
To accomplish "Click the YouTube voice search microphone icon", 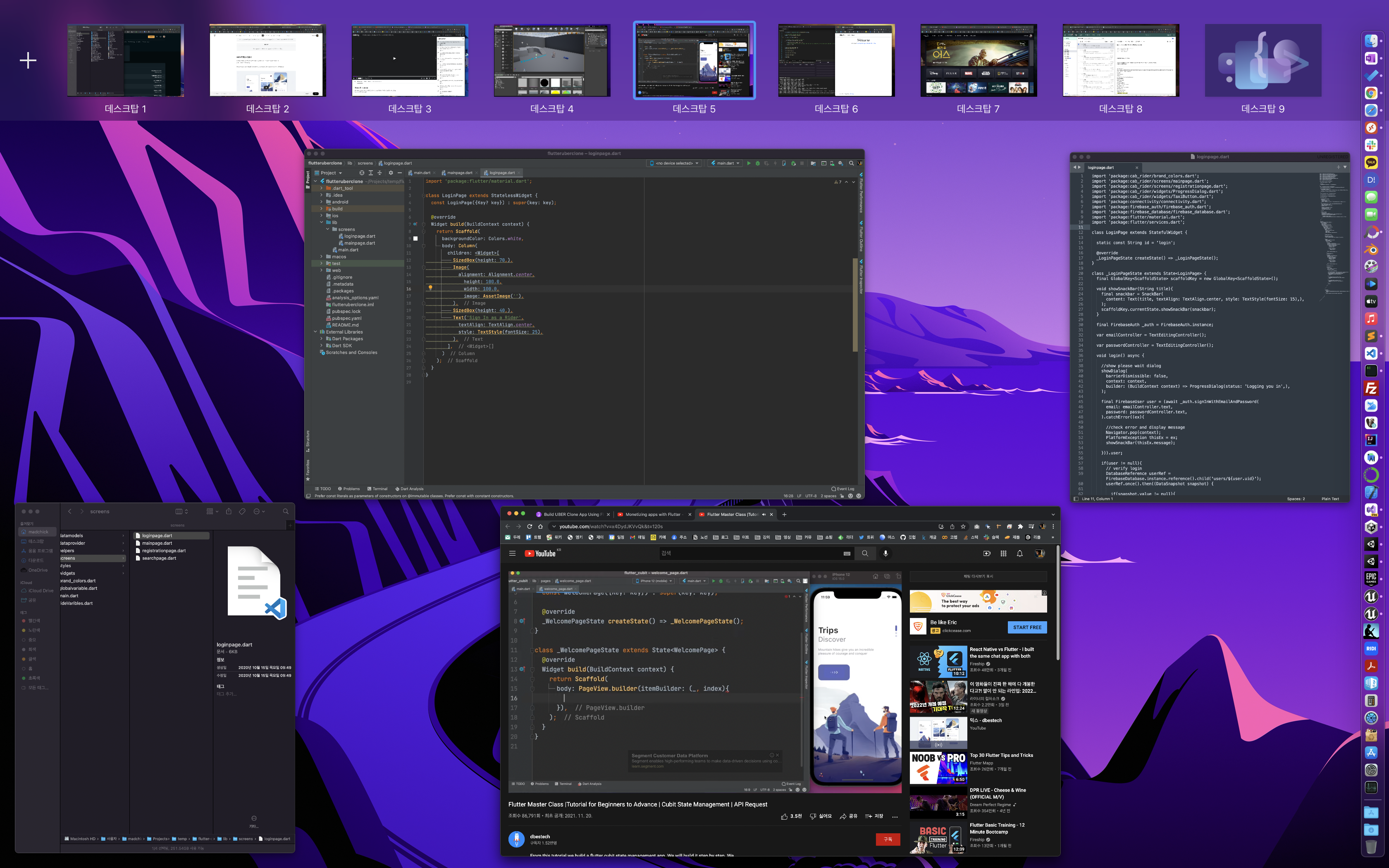I will click(885, 553).
